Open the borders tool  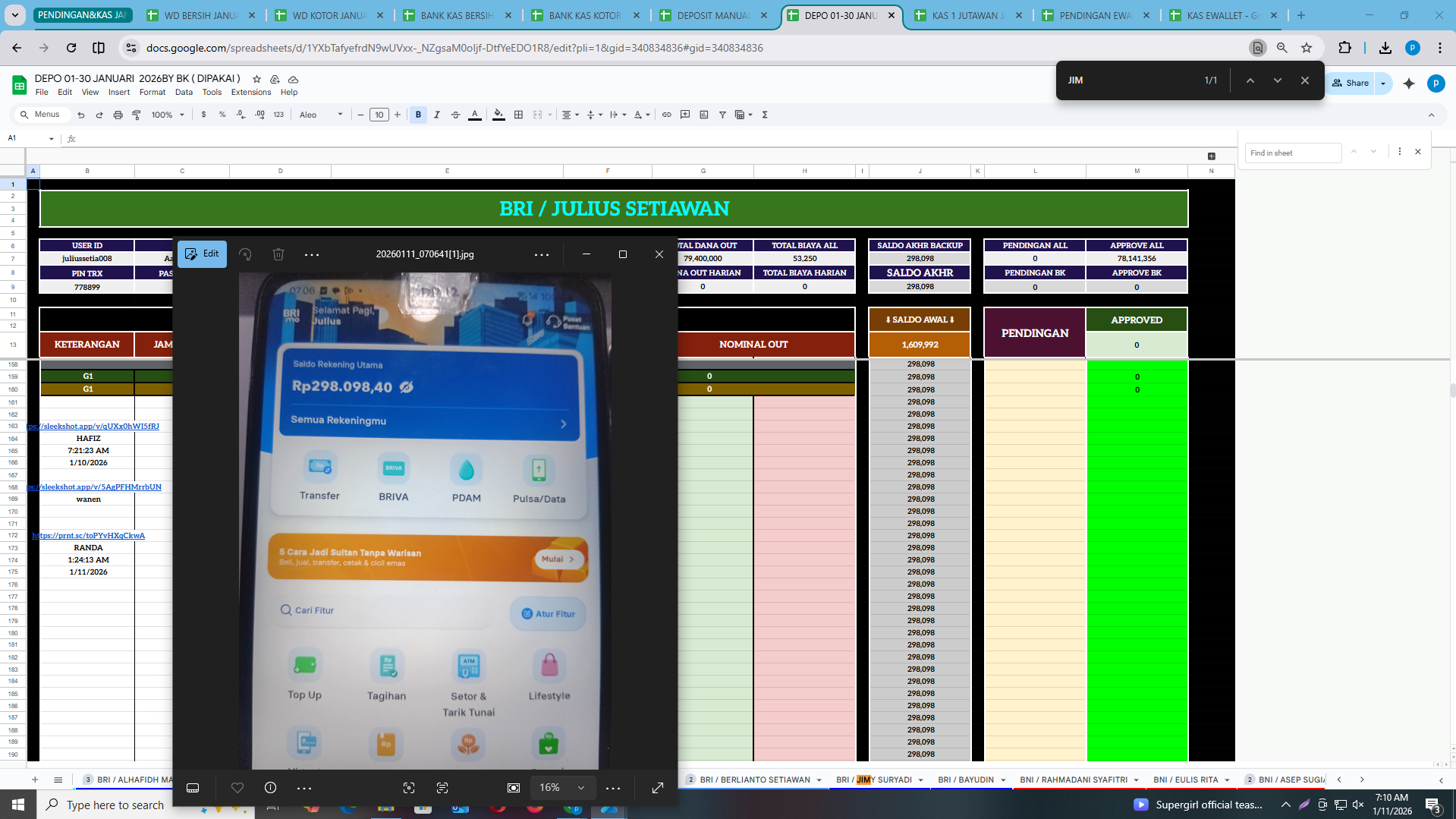coord(519,115)
